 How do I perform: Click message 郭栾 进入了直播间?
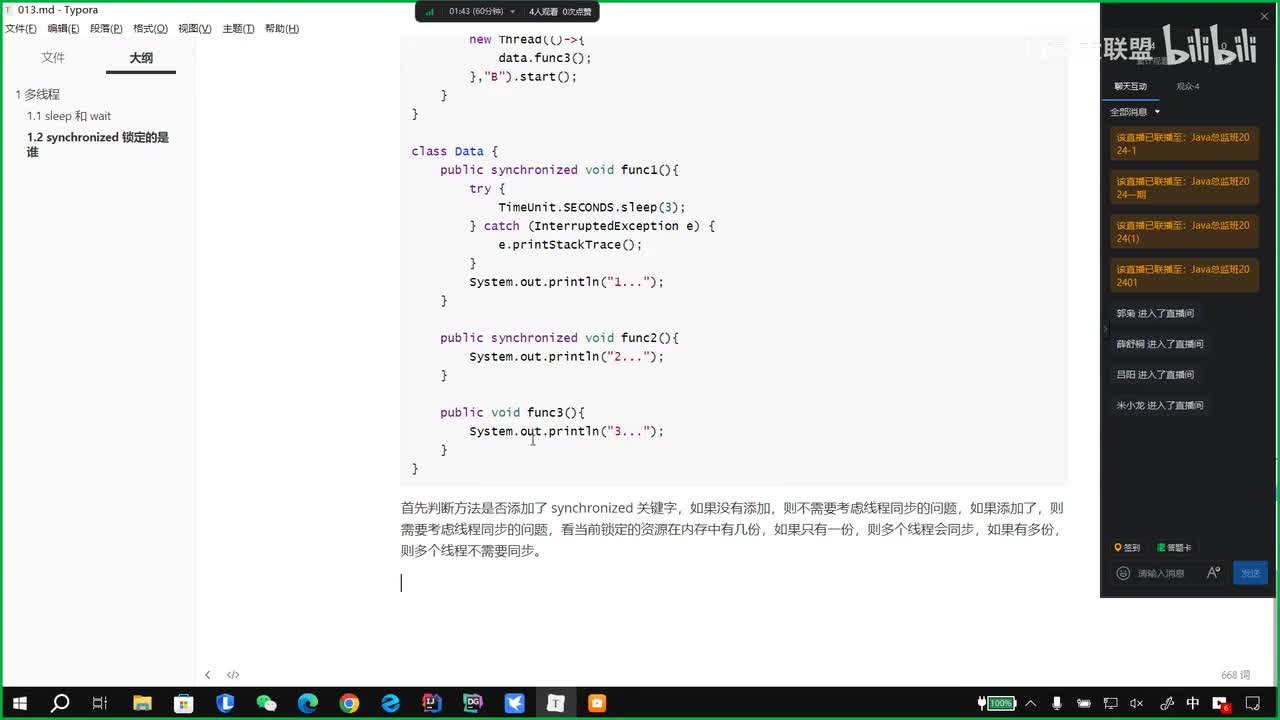[1155, 314]
